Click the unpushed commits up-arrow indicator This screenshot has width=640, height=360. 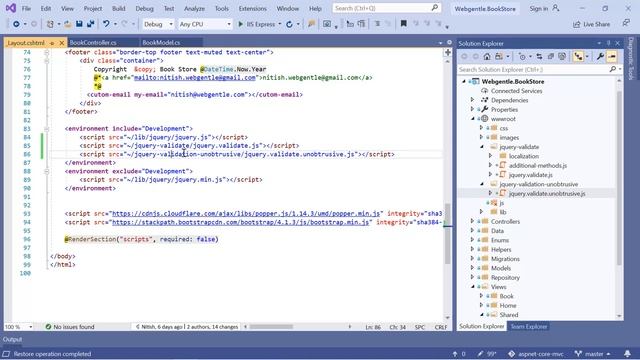pos(459,354)
